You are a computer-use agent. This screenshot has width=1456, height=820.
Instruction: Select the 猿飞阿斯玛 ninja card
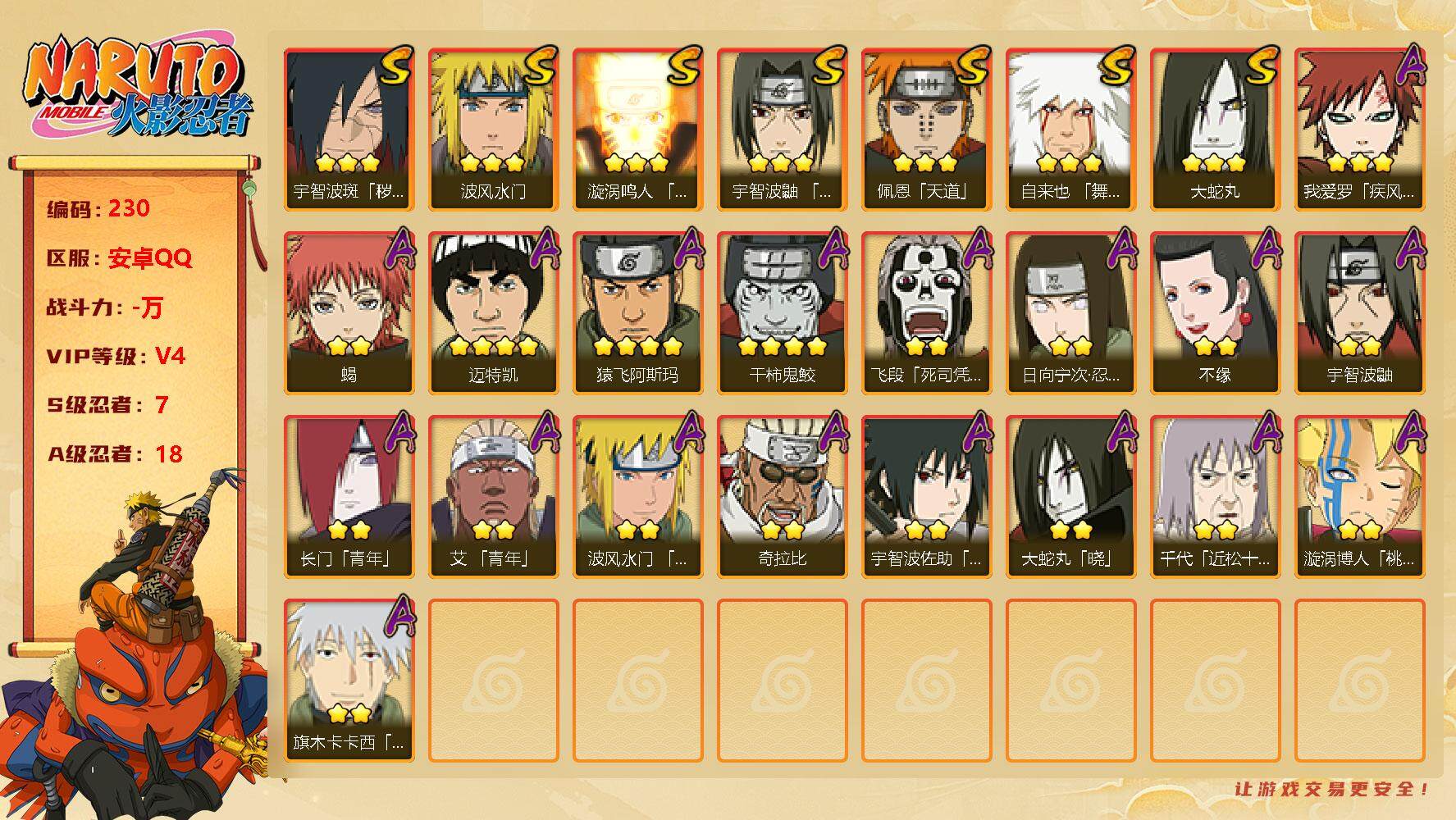click(637, 312)
